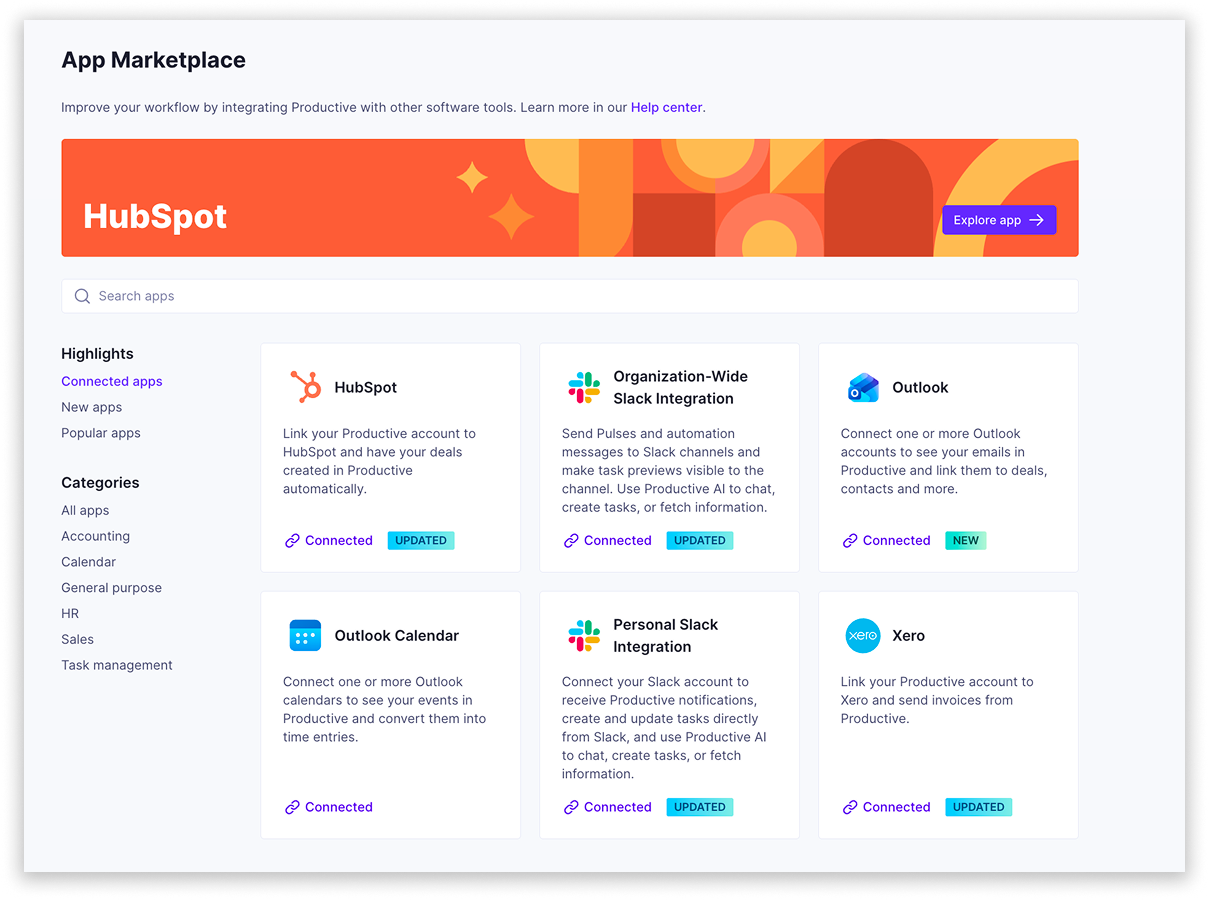Click link icon beside HubSpot Connected
The height and width of the screenshot is (900, 1209).
[292, 540]
